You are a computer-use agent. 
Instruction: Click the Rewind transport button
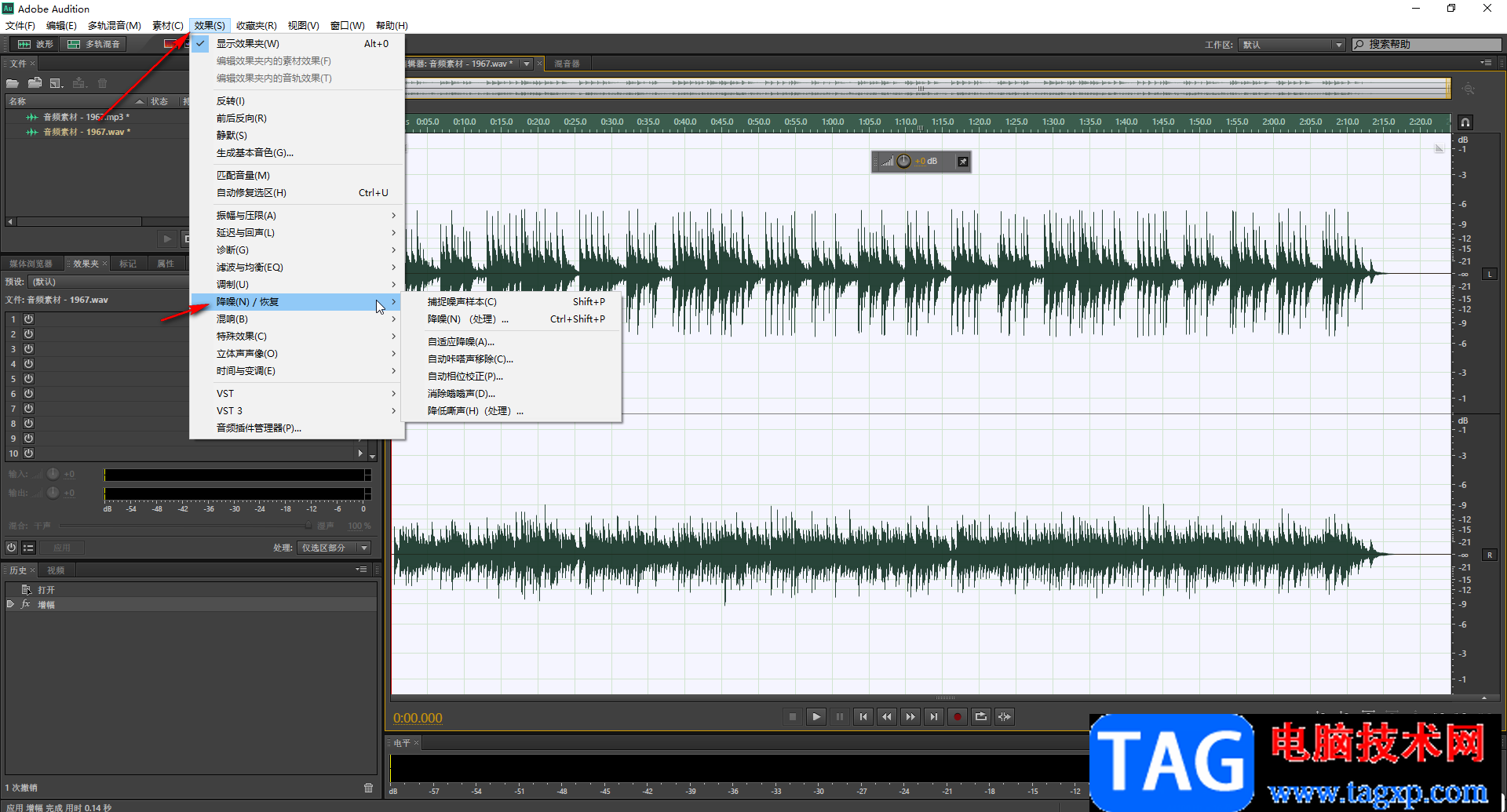click(887, 716)
